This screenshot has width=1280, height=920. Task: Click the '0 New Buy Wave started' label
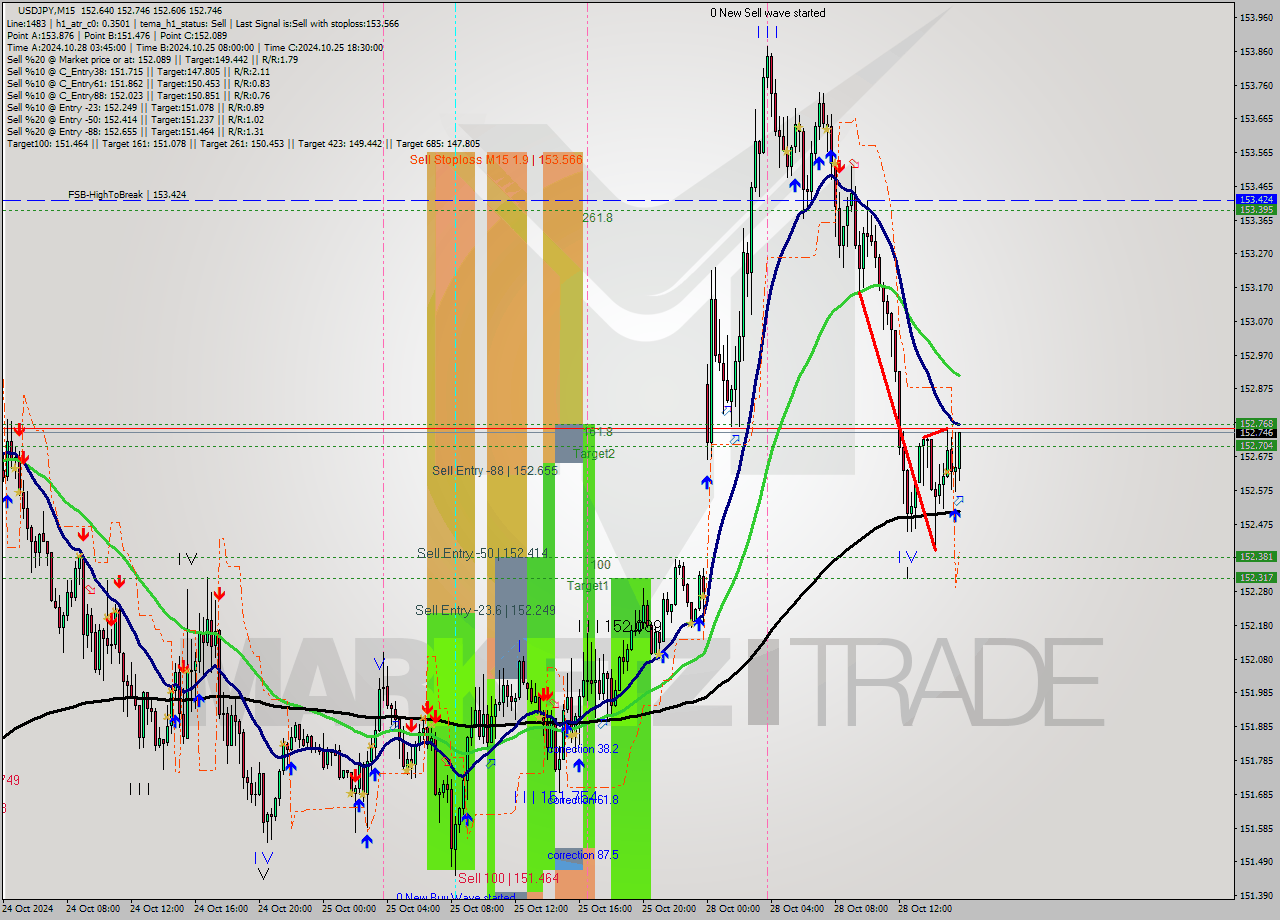(455, 897)
